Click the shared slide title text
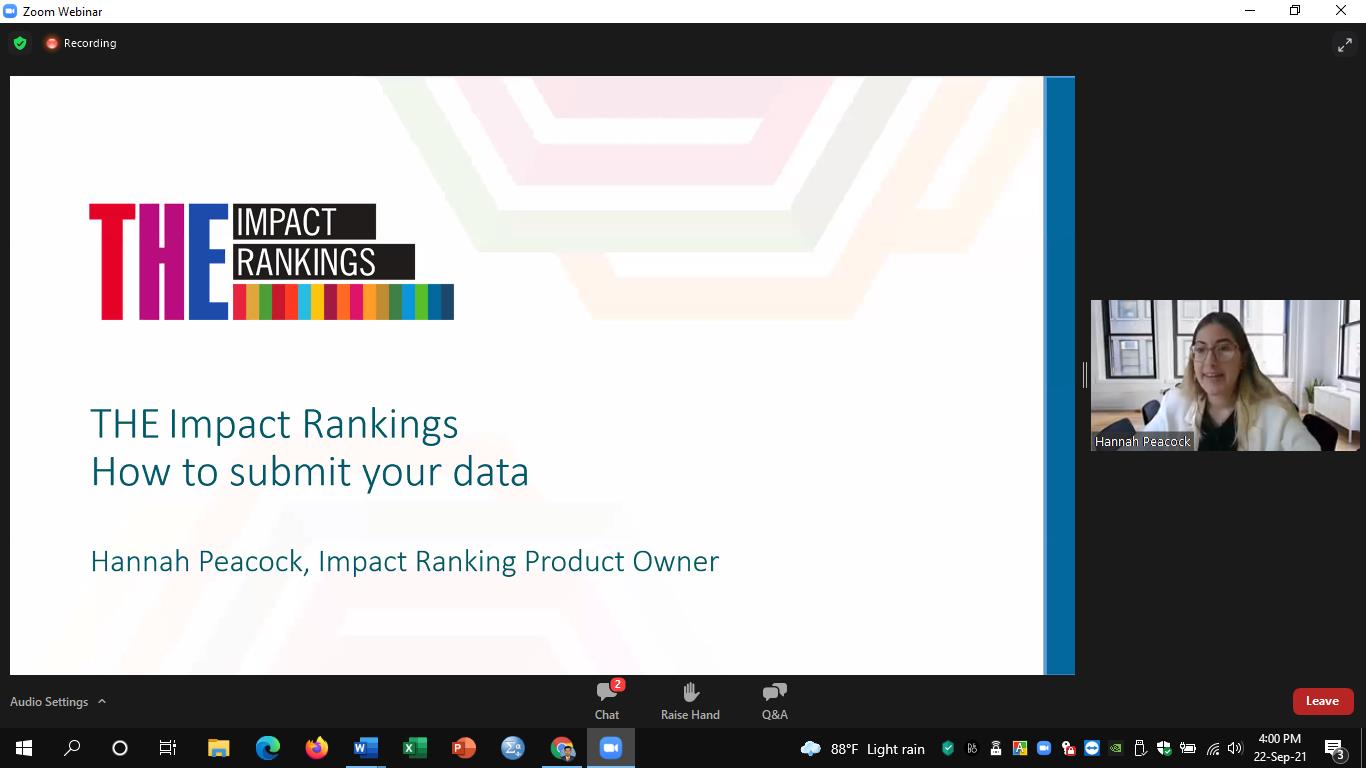1366x768 pixels. 309,447
